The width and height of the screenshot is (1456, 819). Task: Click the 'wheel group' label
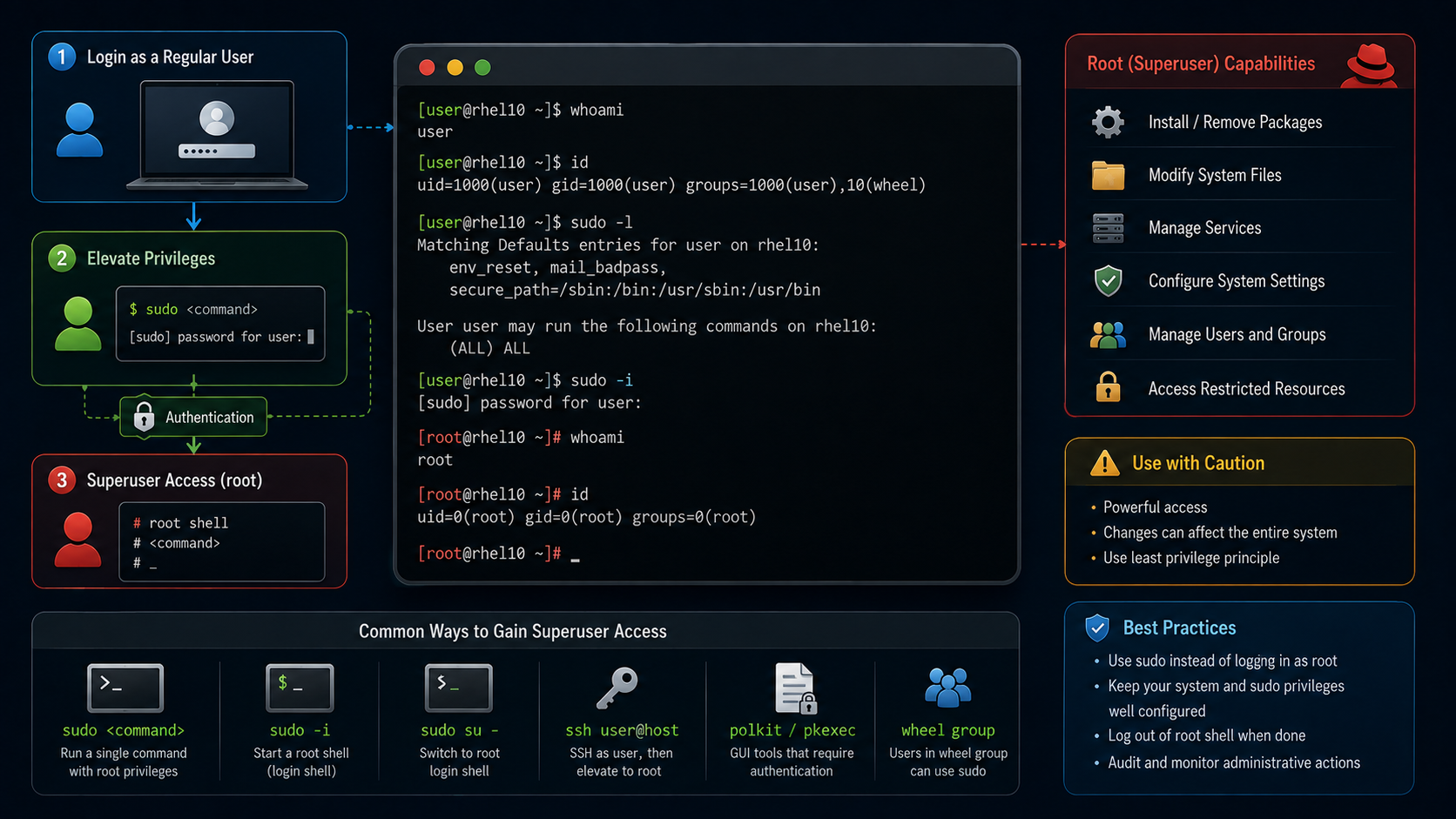tap(947, 730)
